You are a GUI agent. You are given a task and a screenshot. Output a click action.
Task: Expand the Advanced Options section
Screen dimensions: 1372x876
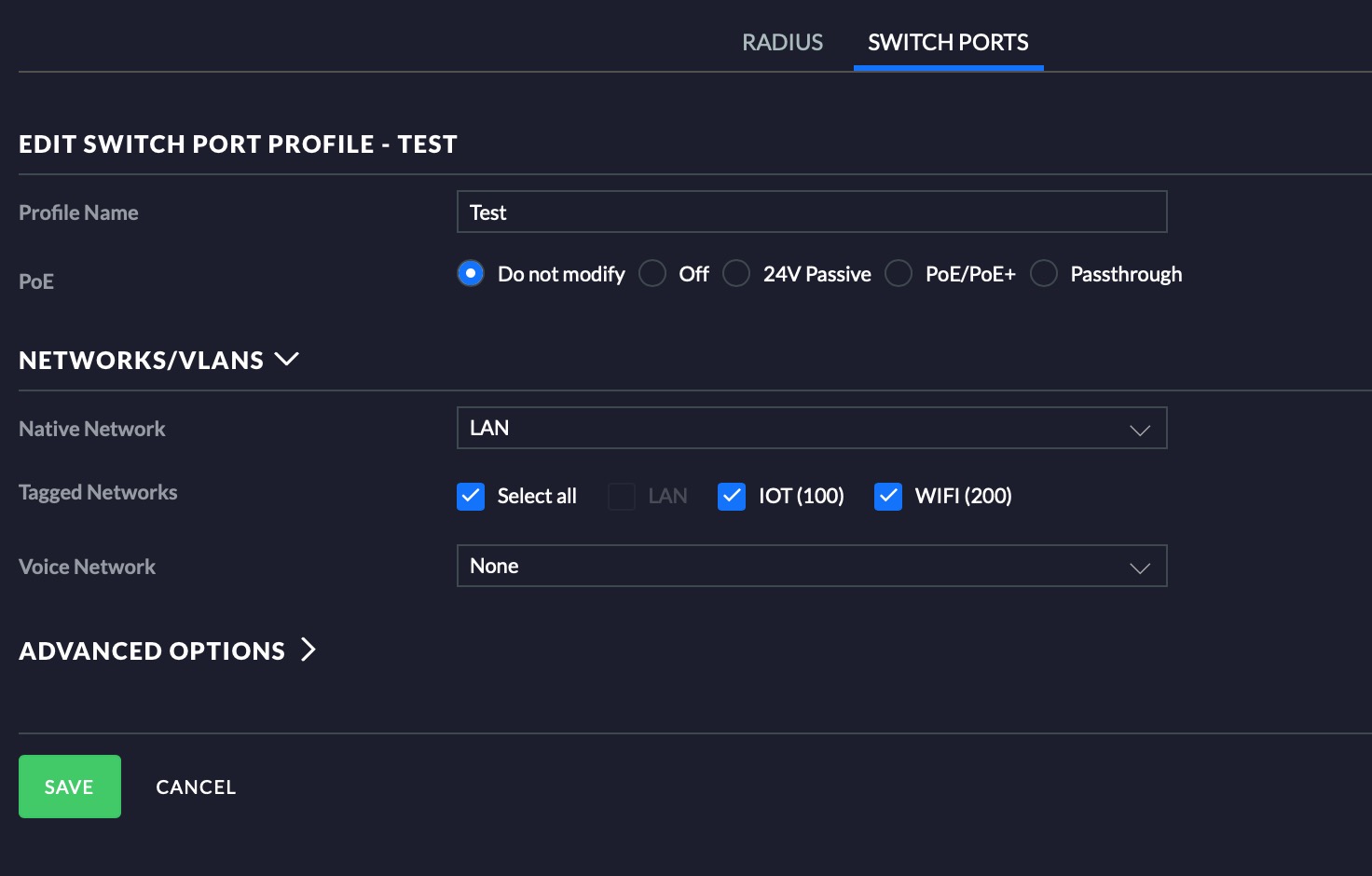click(309, 650)
